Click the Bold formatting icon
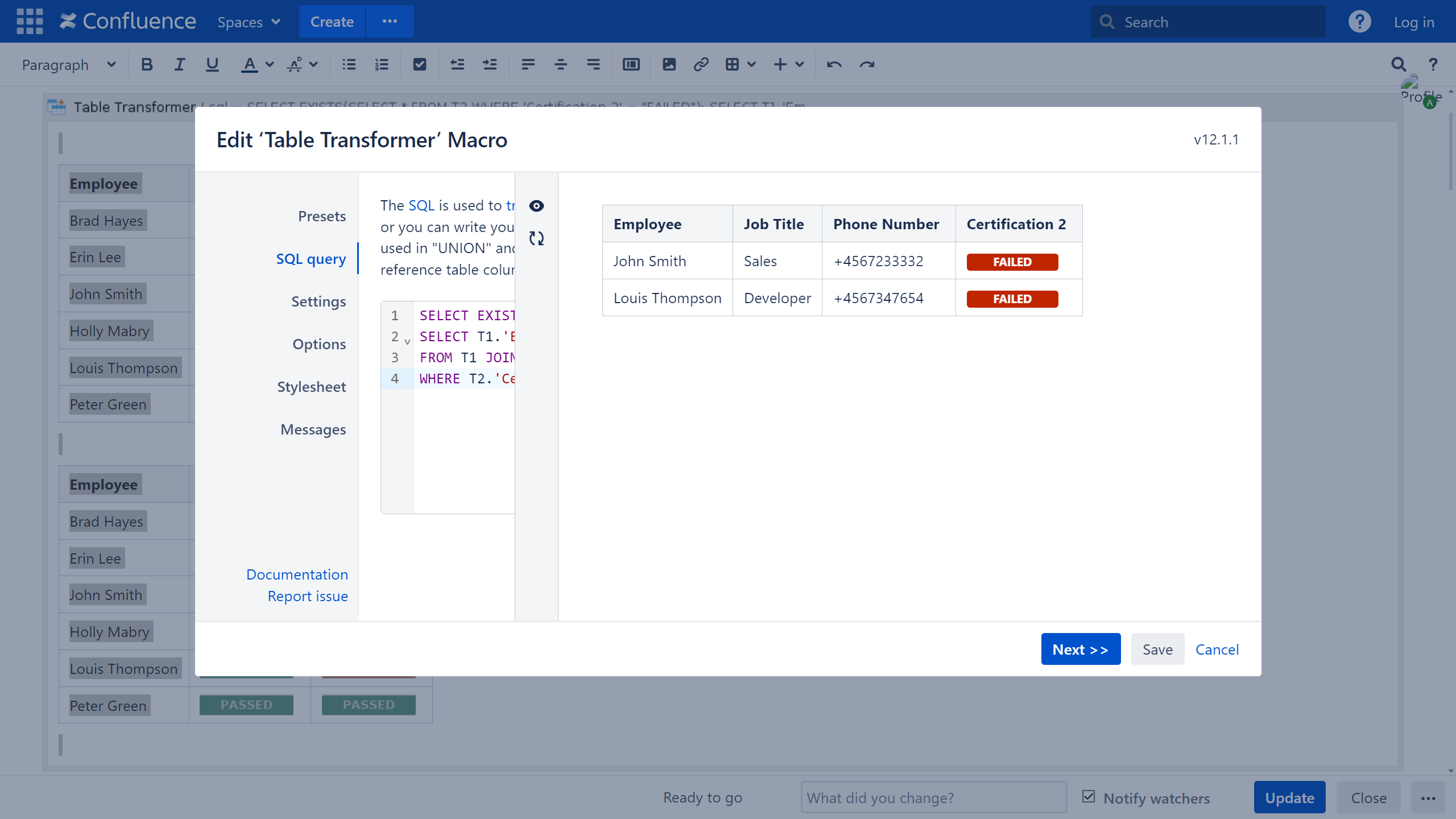 (147, 65)
